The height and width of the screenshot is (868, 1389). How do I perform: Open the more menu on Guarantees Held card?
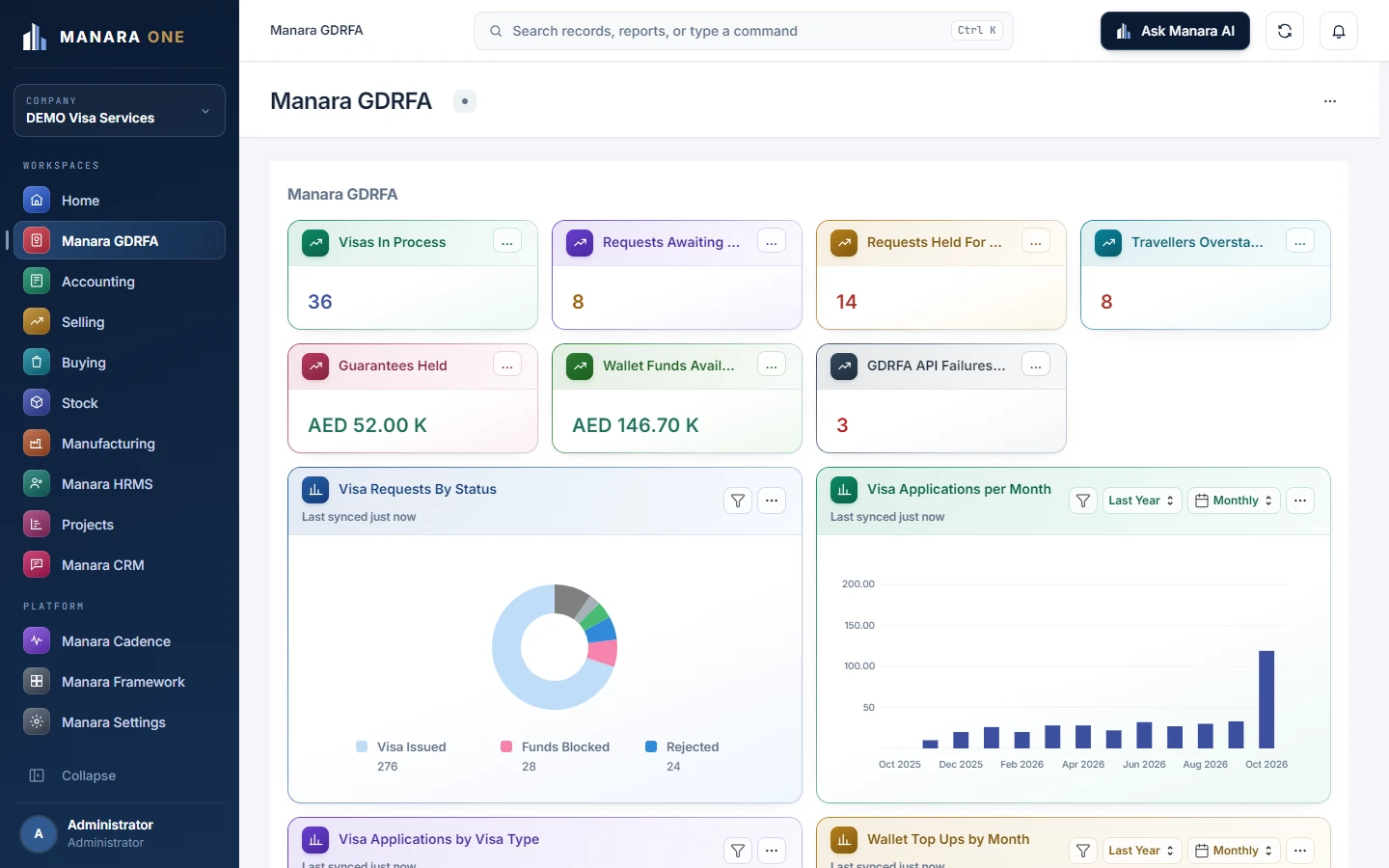tap(507, 366)
